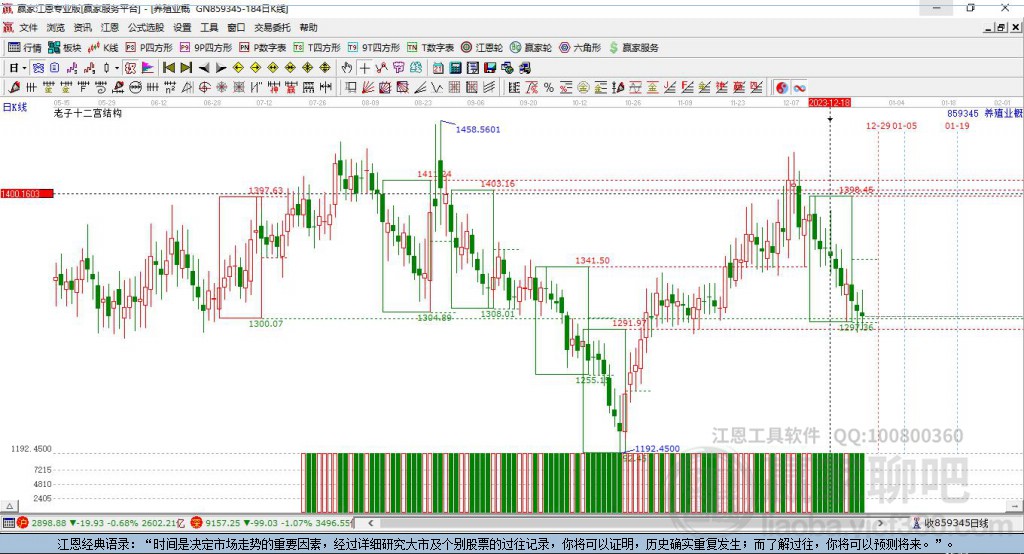Select the red crosshair circle target icon
Viewport: 1024px width, 554px height.
[204, 88]
